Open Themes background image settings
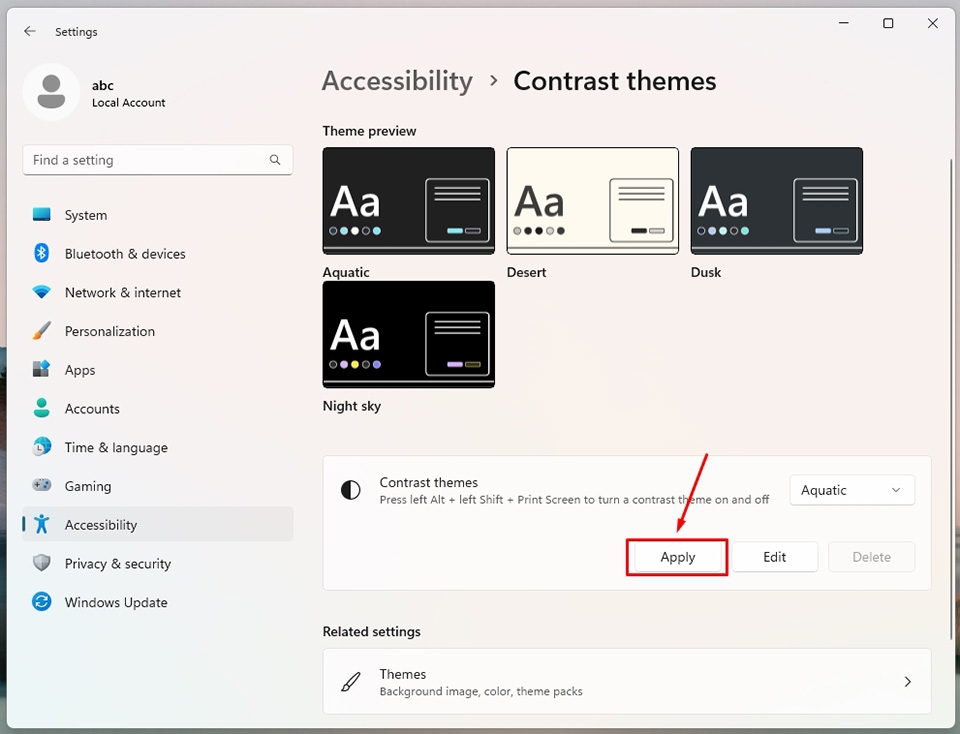 click(627, 682)
